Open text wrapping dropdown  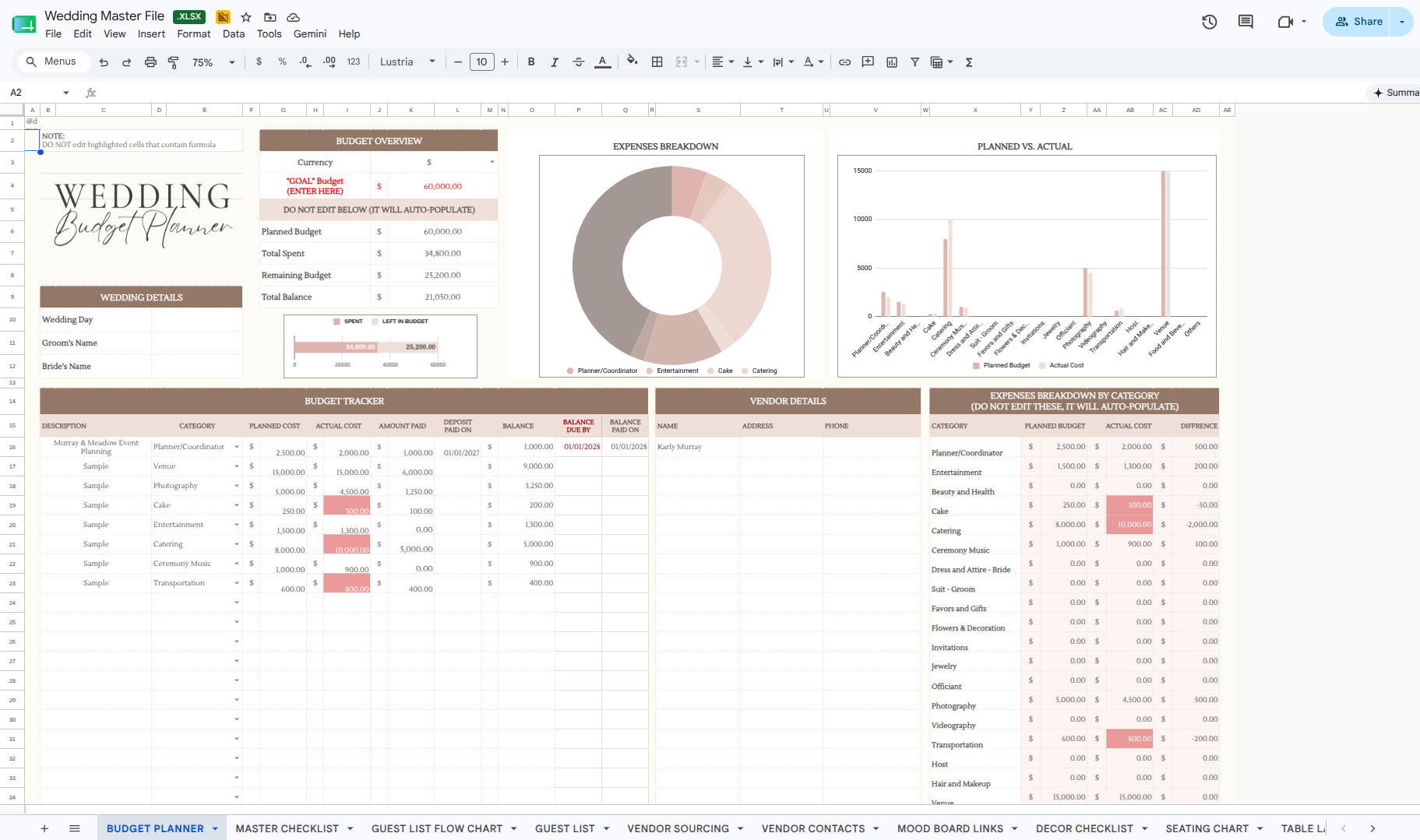[x=783, y=62]
